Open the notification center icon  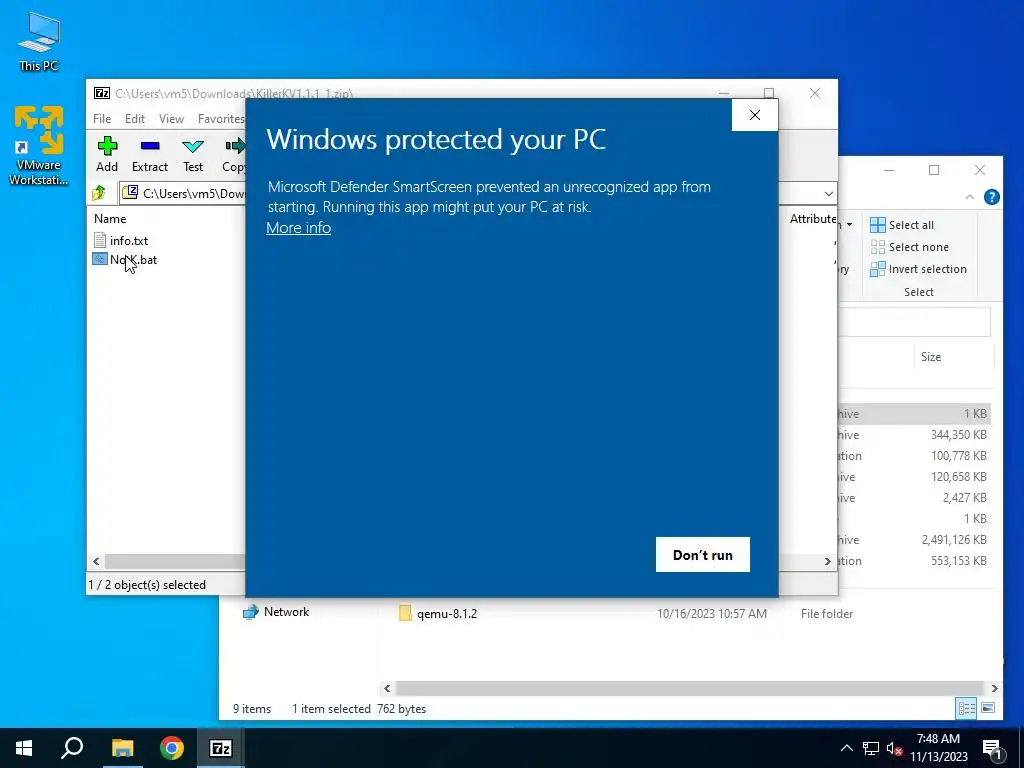point(992,748)
